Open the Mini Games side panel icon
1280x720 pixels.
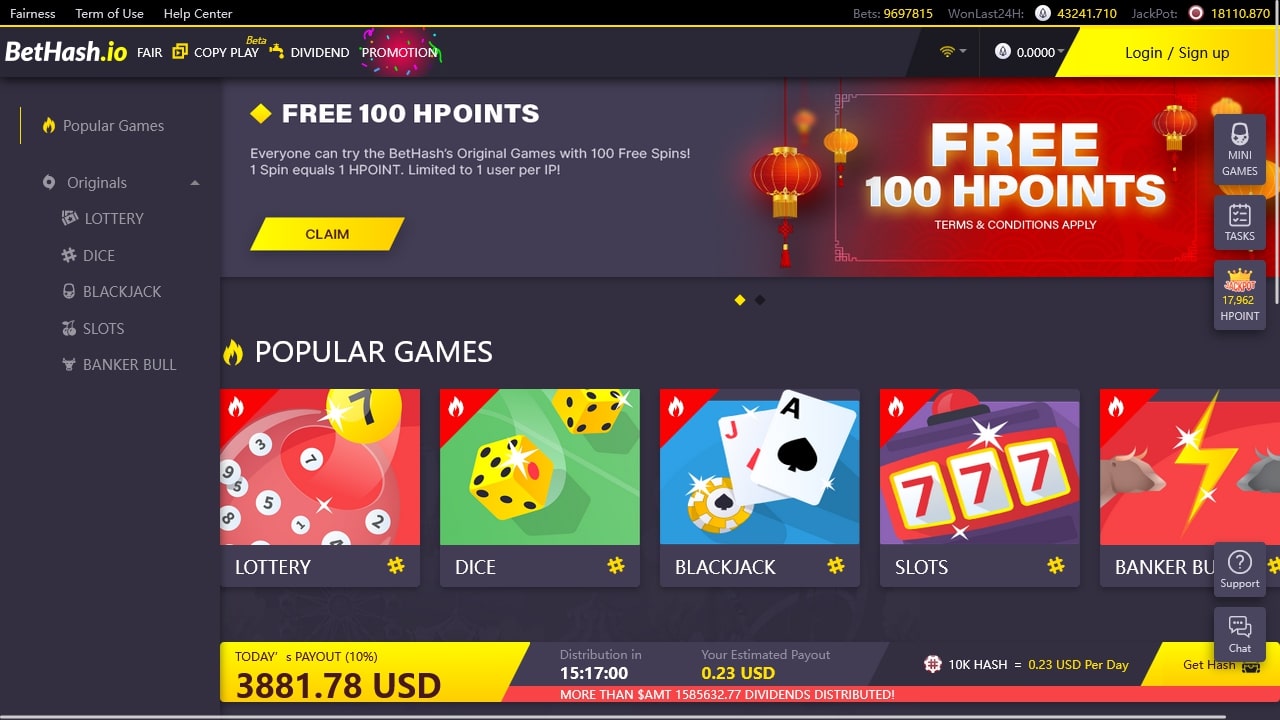(x=1239, y=150)
